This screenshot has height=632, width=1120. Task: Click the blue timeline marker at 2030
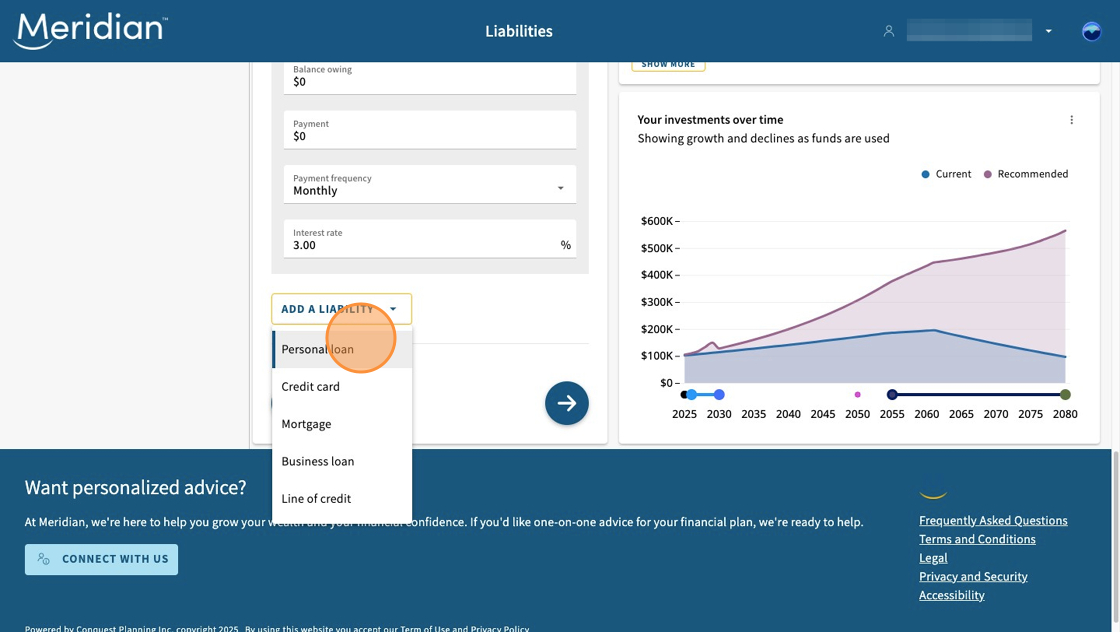[x=719, y=395]
